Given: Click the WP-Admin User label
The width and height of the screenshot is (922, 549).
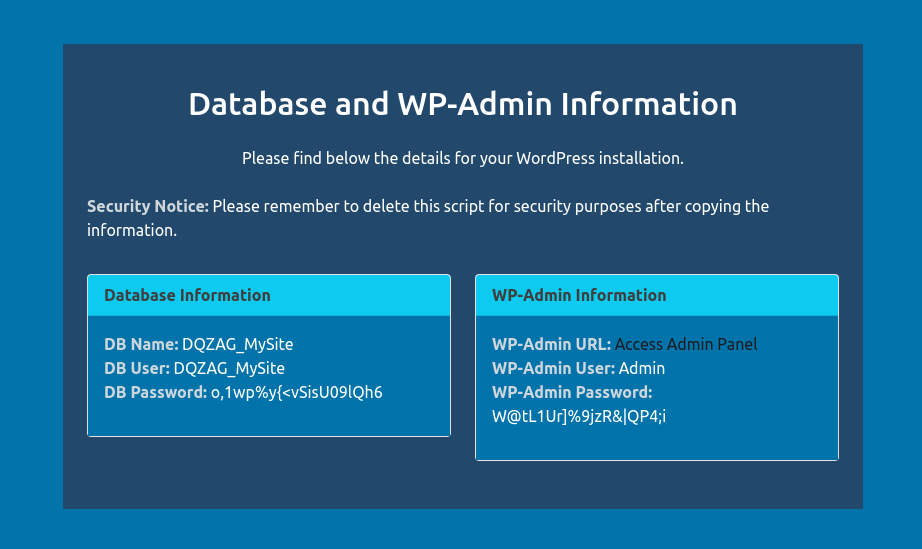Looking at the screenshot, I should coord(553,368).
